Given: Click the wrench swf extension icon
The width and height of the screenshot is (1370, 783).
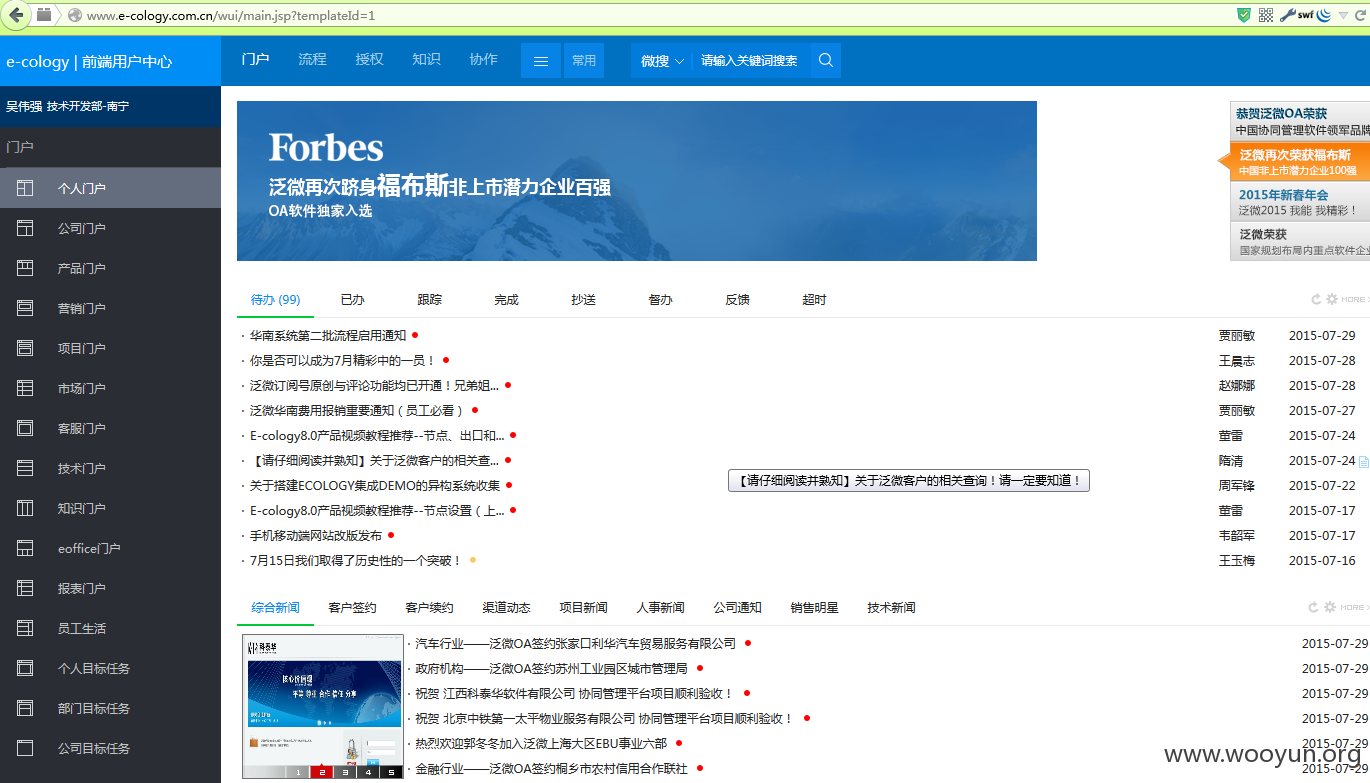Looking at the screenshot, I should coord(1296,15).
